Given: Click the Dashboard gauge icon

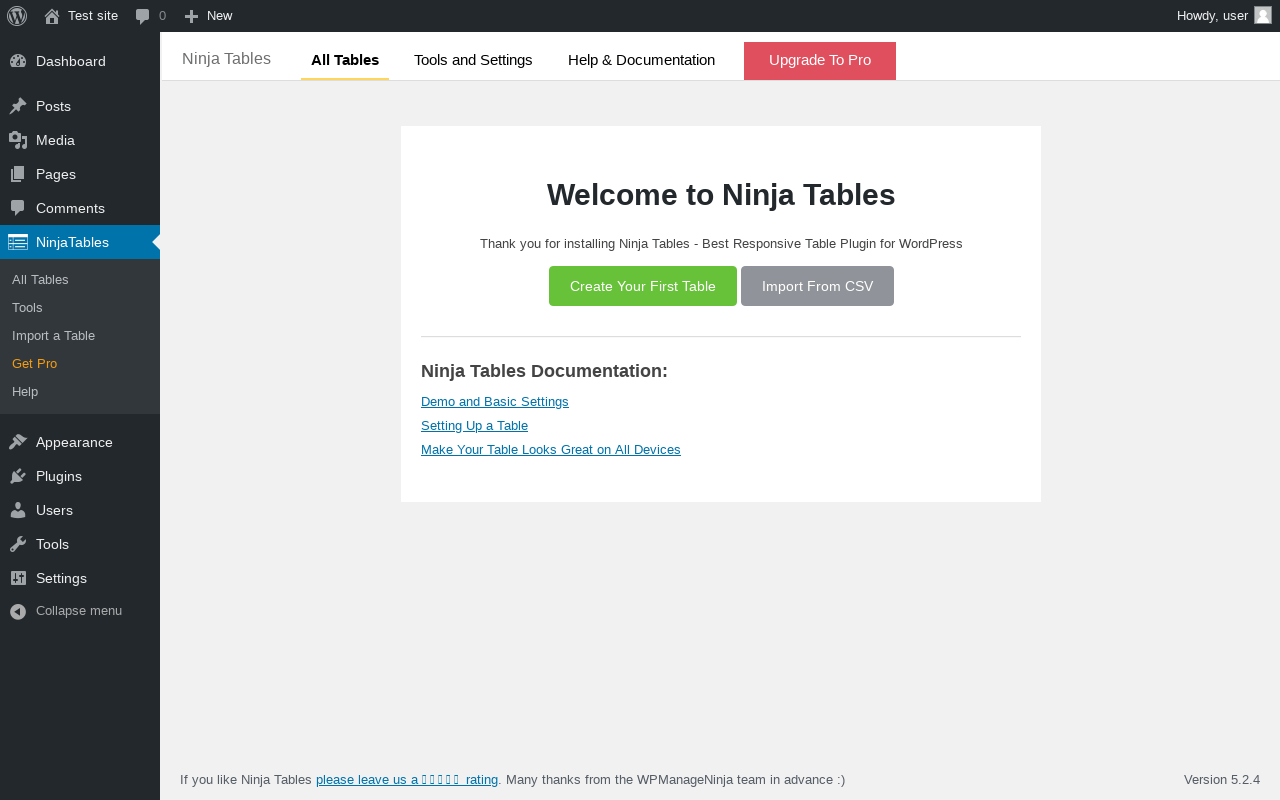Looking at the screenshot, I should (18, 61).
